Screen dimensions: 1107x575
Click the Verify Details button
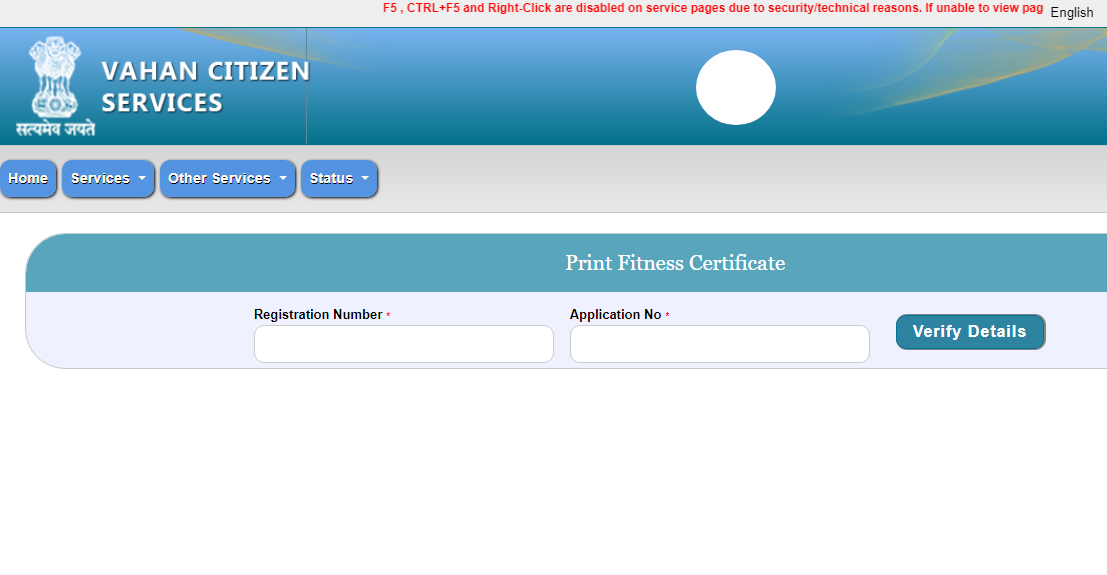pyautogui.click(x=970, y=332)
